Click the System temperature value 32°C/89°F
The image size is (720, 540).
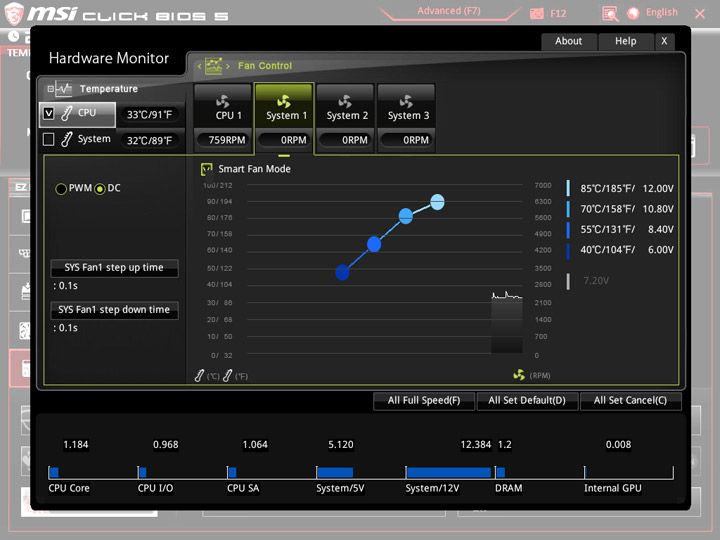pyautogui.click(x=150, y=141)
